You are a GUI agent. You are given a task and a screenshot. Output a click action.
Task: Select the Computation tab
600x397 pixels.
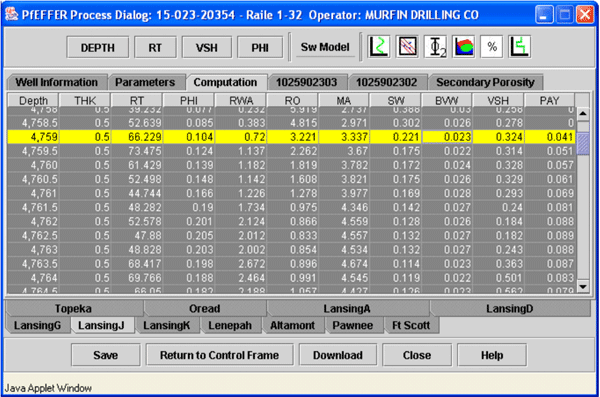point(225,82)
